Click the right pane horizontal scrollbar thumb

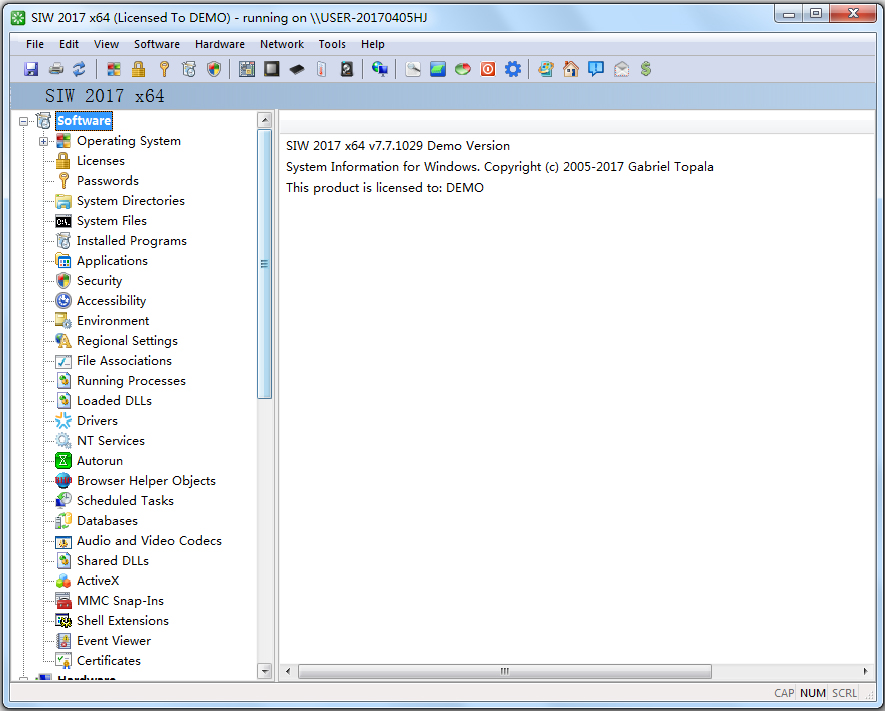point(505,671)
